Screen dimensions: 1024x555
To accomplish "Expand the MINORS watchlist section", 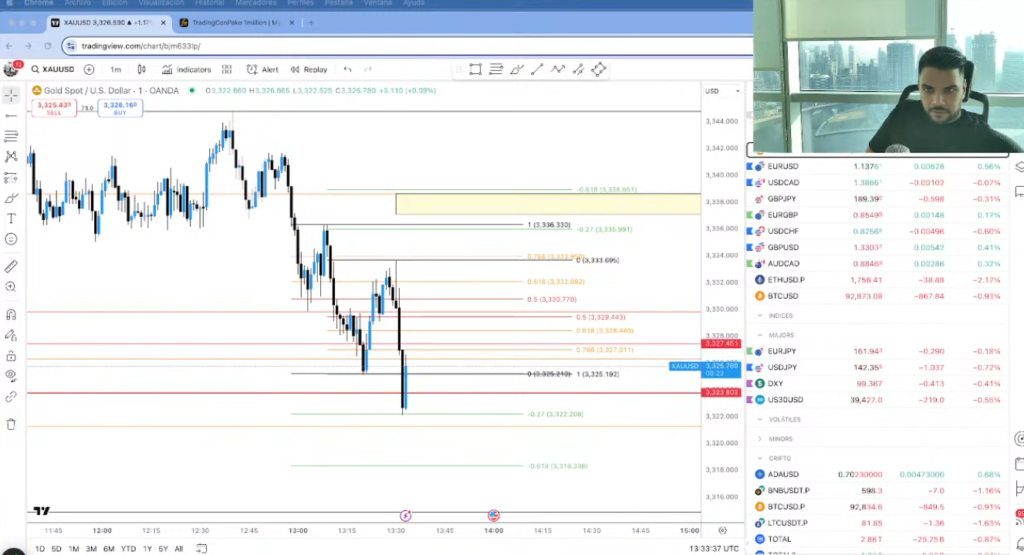I will [x=760, y=439].
